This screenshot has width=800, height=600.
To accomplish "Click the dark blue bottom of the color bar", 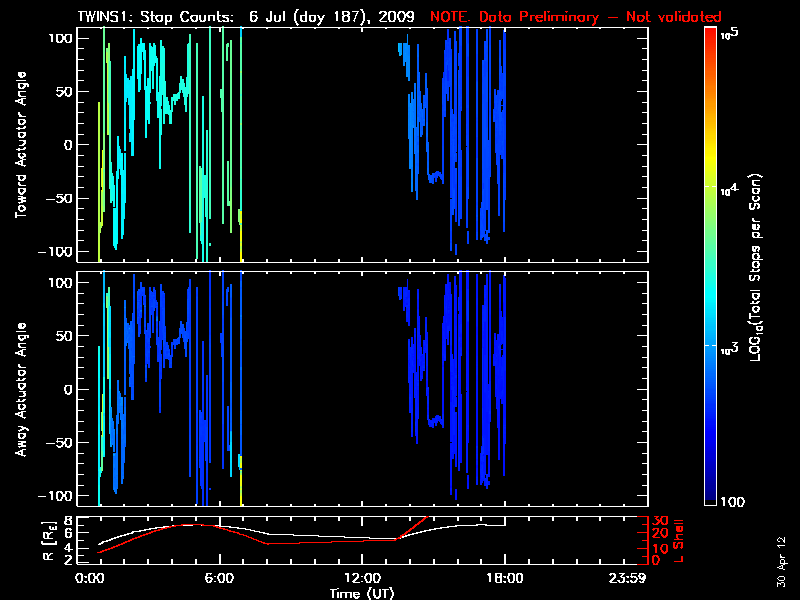I will tap(711, 498).
